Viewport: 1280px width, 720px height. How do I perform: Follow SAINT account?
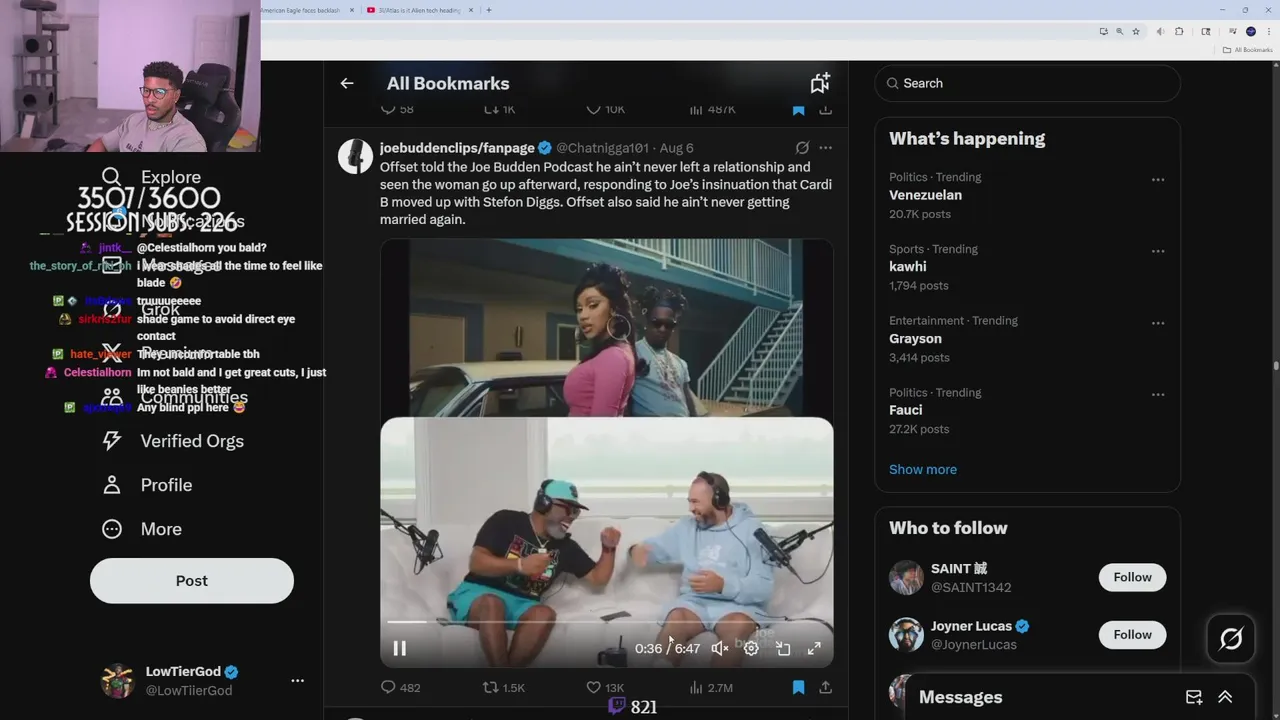click(1132, 577)
